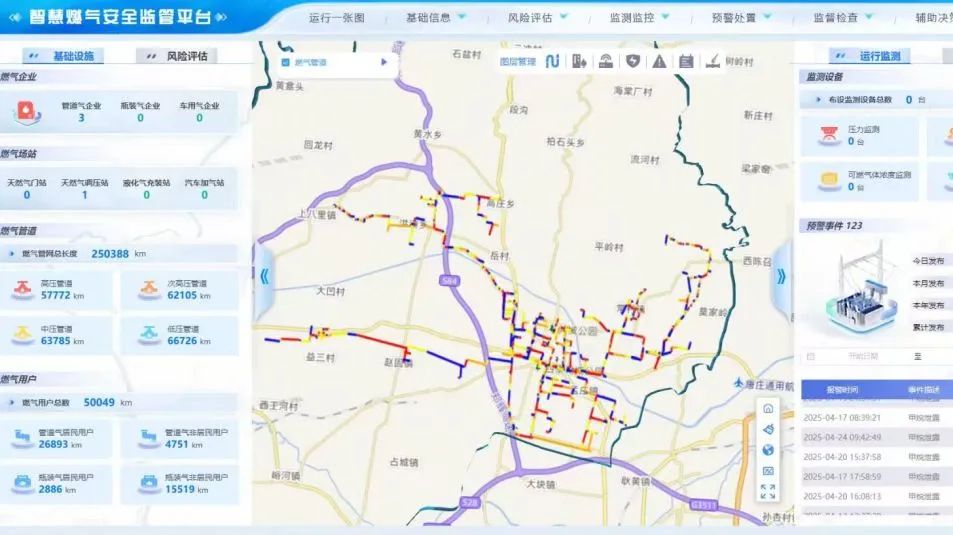This screenshot has height=535, width=953.
Task: Open the 监督检查 dropdown menu
Action: [x=843, y=18]
